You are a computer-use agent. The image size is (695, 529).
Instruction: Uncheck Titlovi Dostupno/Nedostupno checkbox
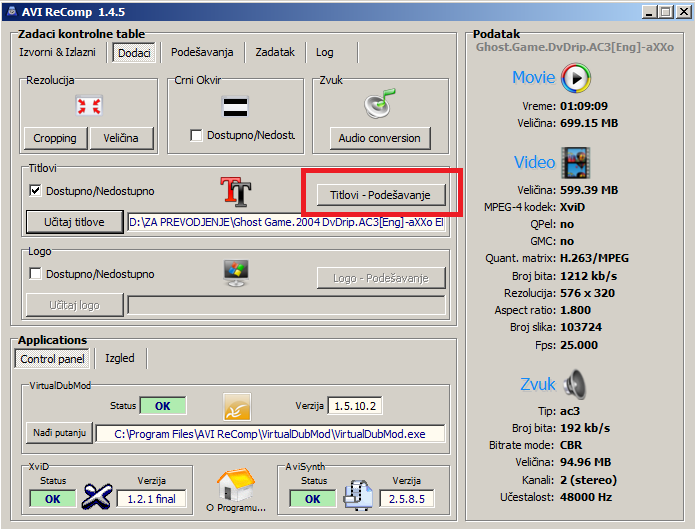coord(35,191)
